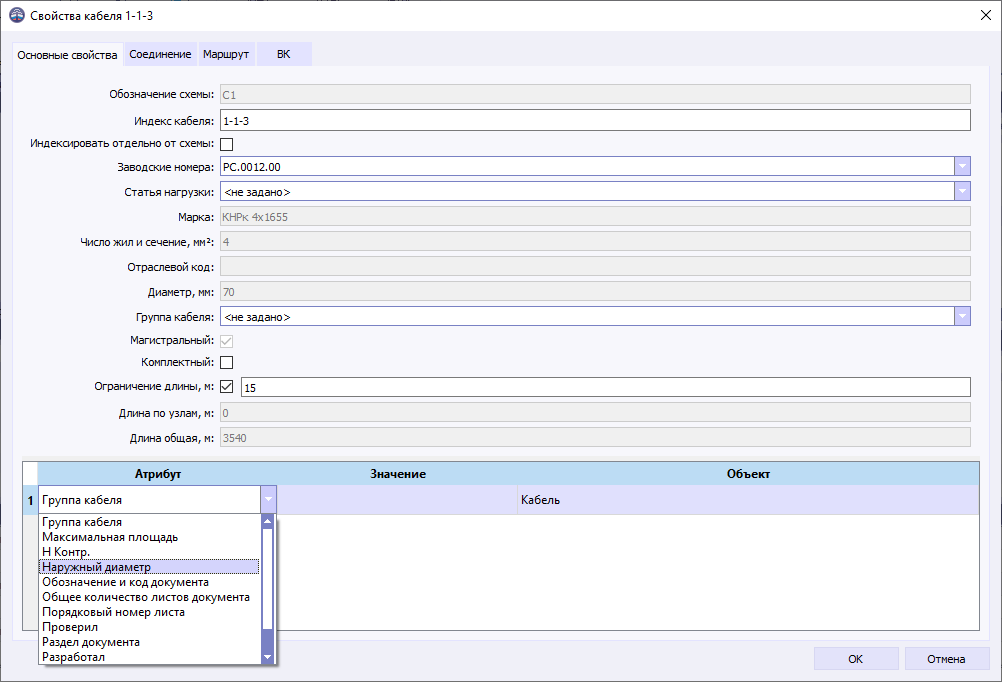Open the 'Статья нагрузки' dropdown
Viewport: 1002px width, 682px height.
click(x=962, y=192)
